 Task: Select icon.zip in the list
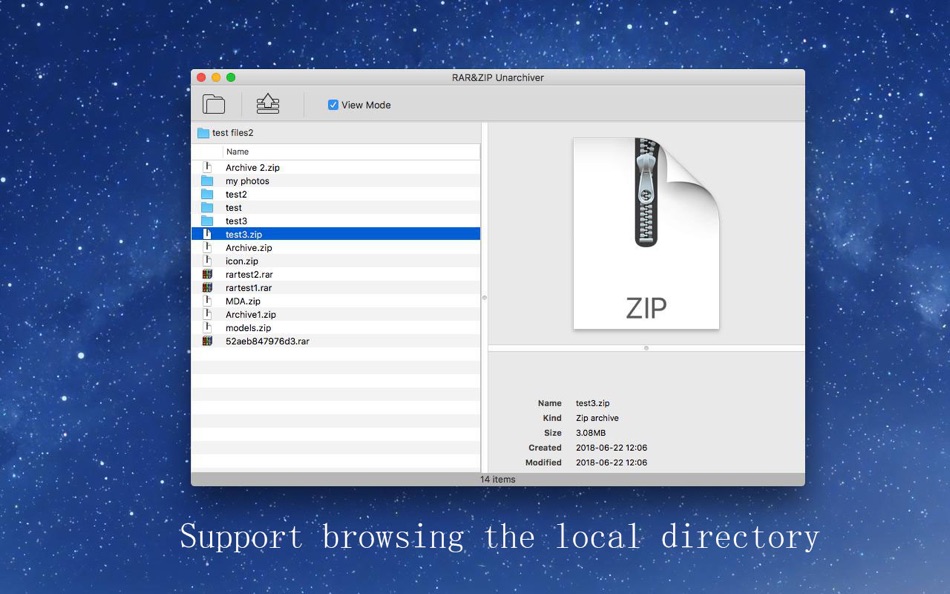pyautogui.click(x=336, y=261)
